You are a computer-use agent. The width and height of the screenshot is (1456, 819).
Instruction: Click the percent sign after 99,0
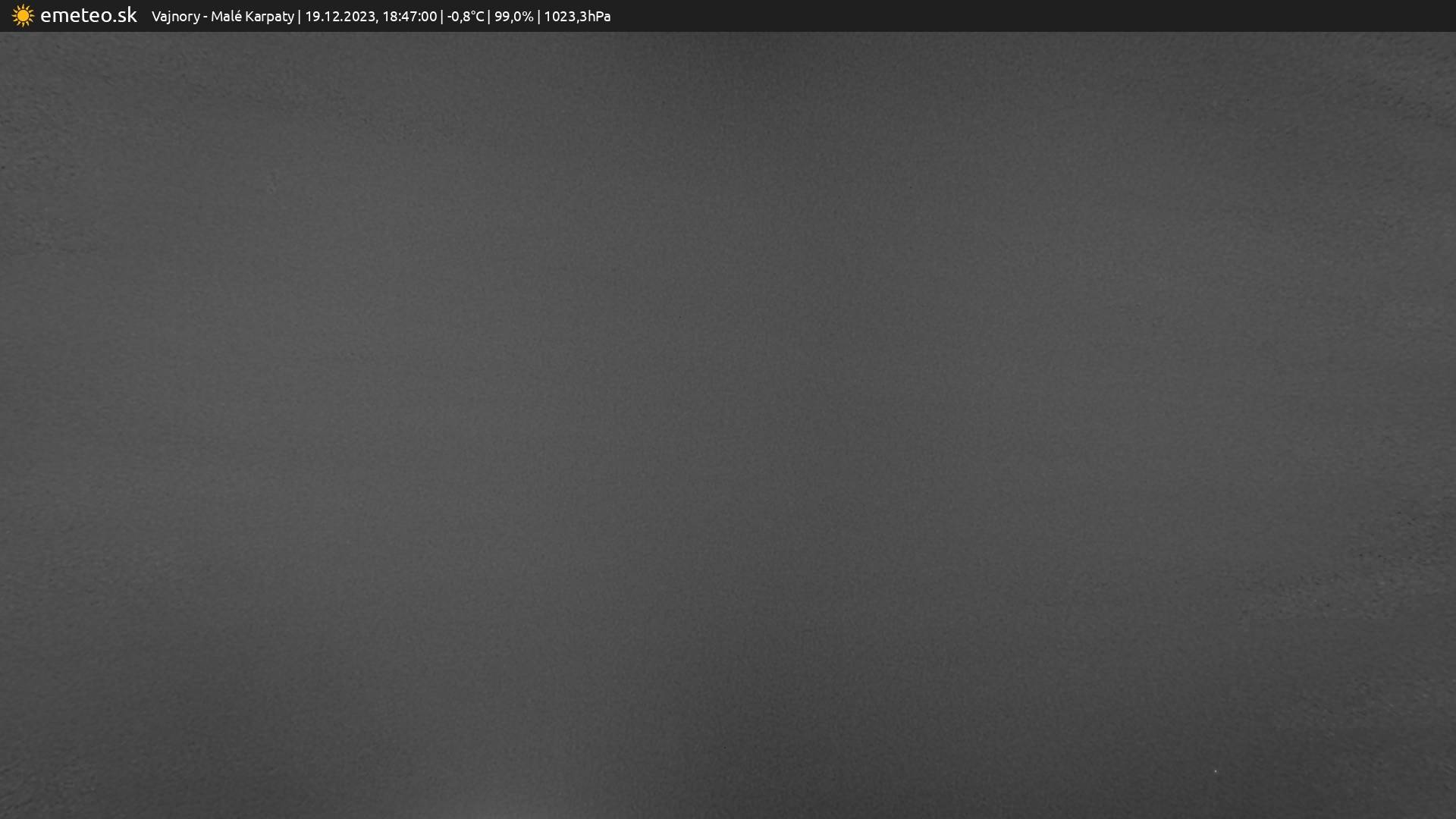click(x=528, y=17)
